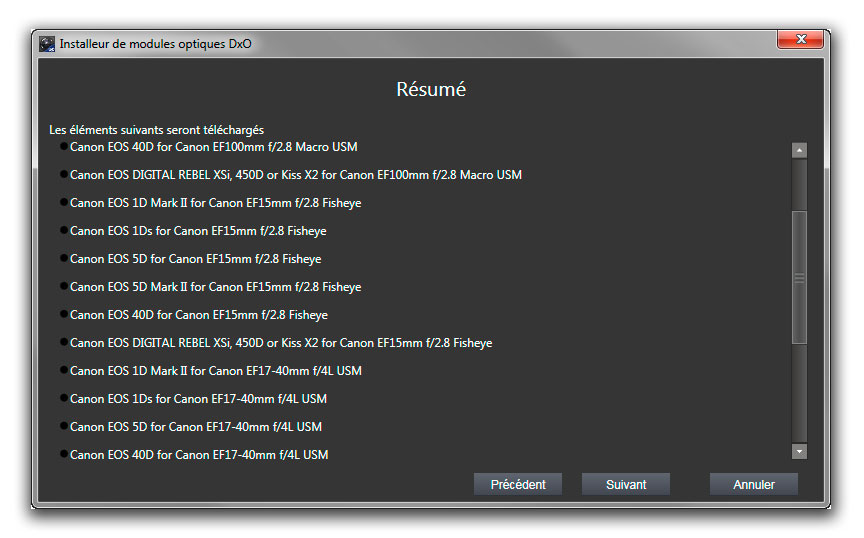This screenshot has width=864, height=538.
Task: Click the scrollbar track below the thumb
Action: click(x=799, y=394)
